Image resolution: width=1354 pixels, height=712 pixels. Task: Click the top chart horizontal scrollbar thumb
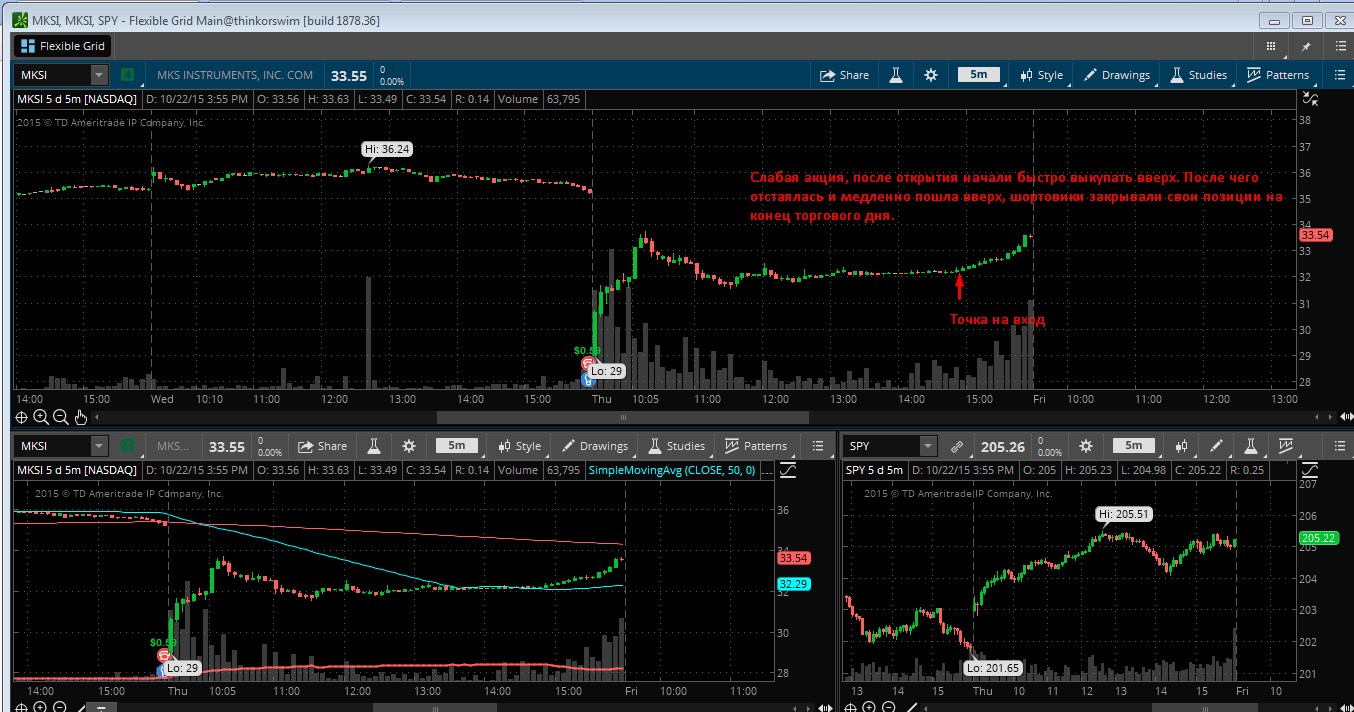click(x=623, y=418)
